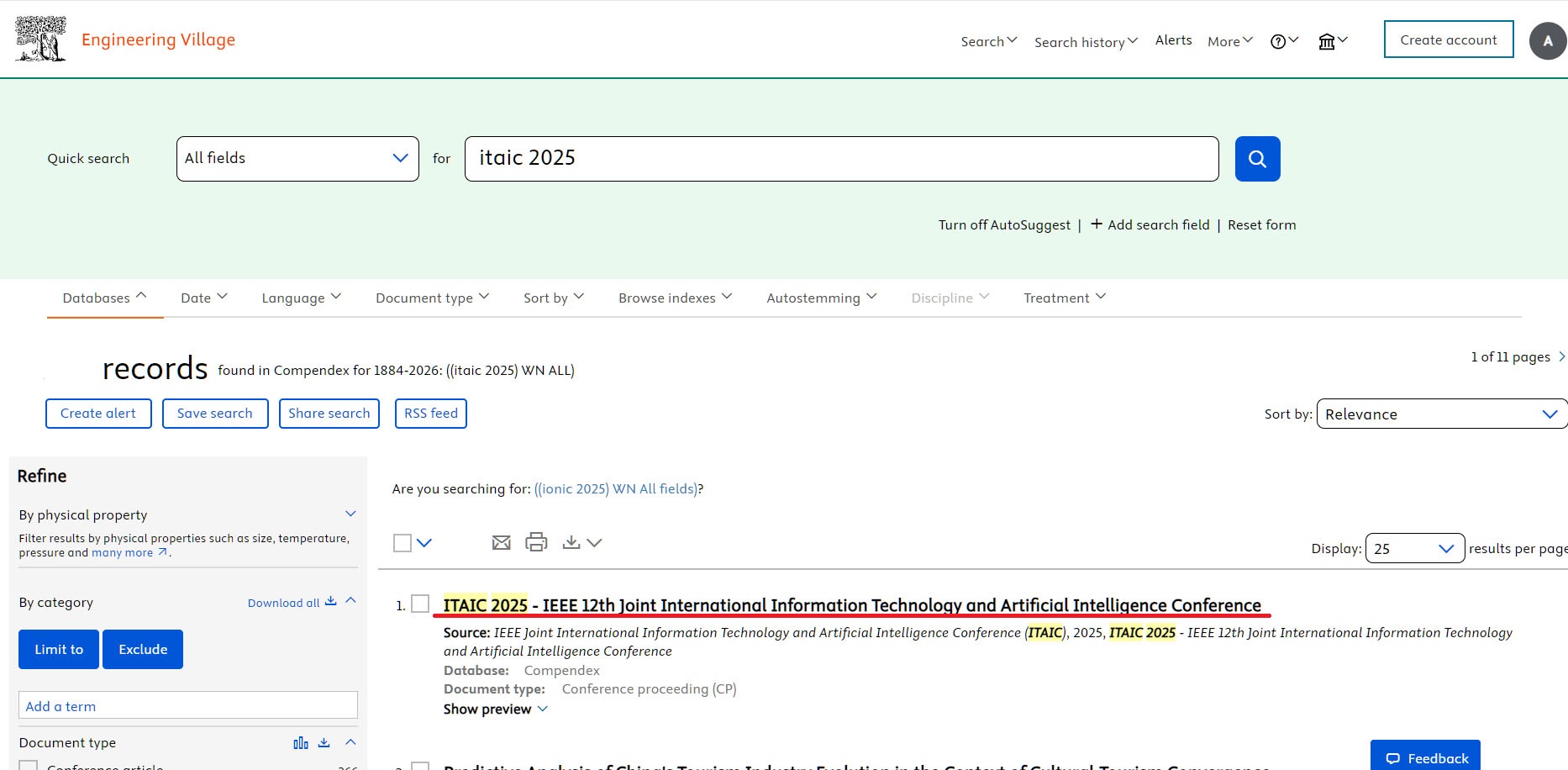Open the Search history menu

coord(1086,42)
